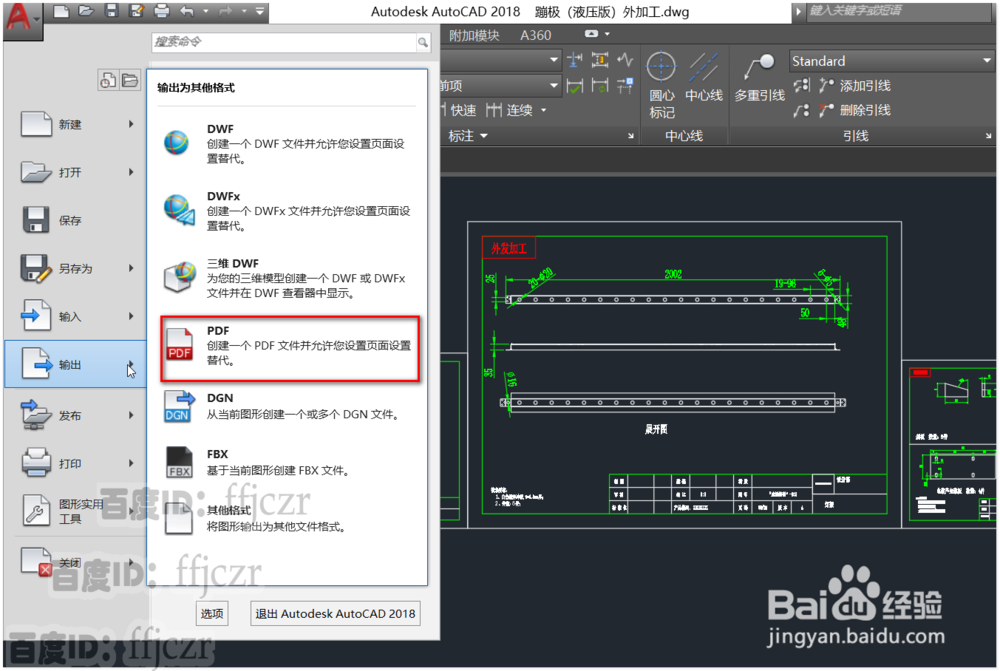Click the dimension break icon

pos(574,61)
